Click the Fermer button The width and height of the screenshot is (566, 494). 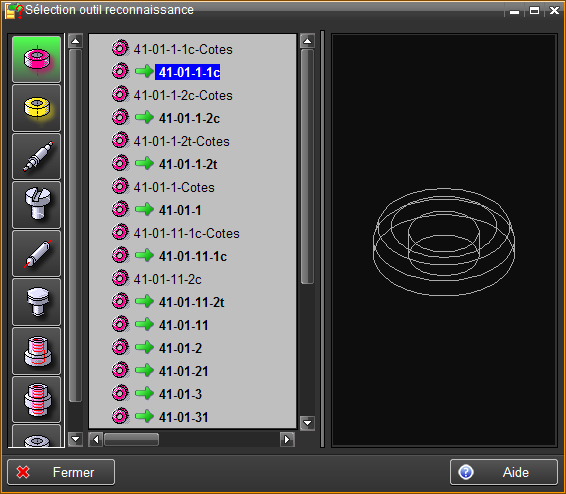click(x=61, y=472)
